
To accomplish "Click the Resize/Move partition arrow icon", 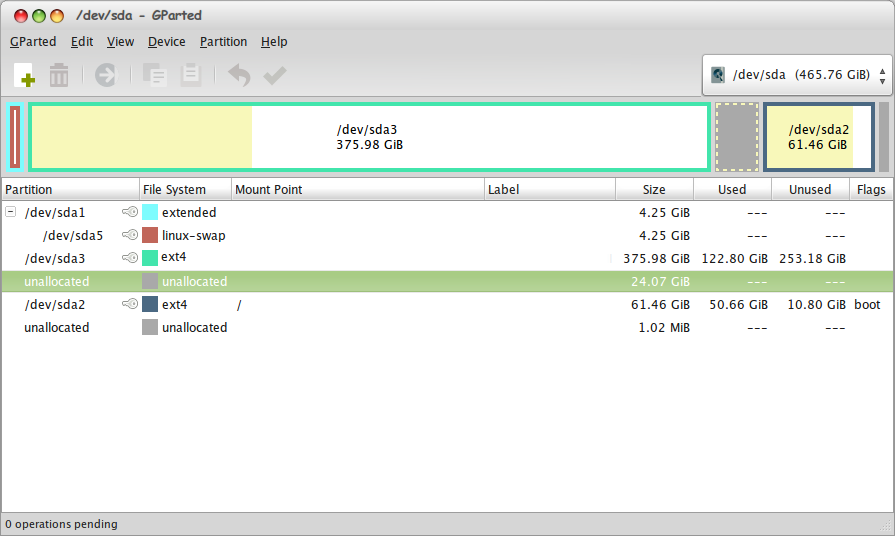I will point(105,75).
